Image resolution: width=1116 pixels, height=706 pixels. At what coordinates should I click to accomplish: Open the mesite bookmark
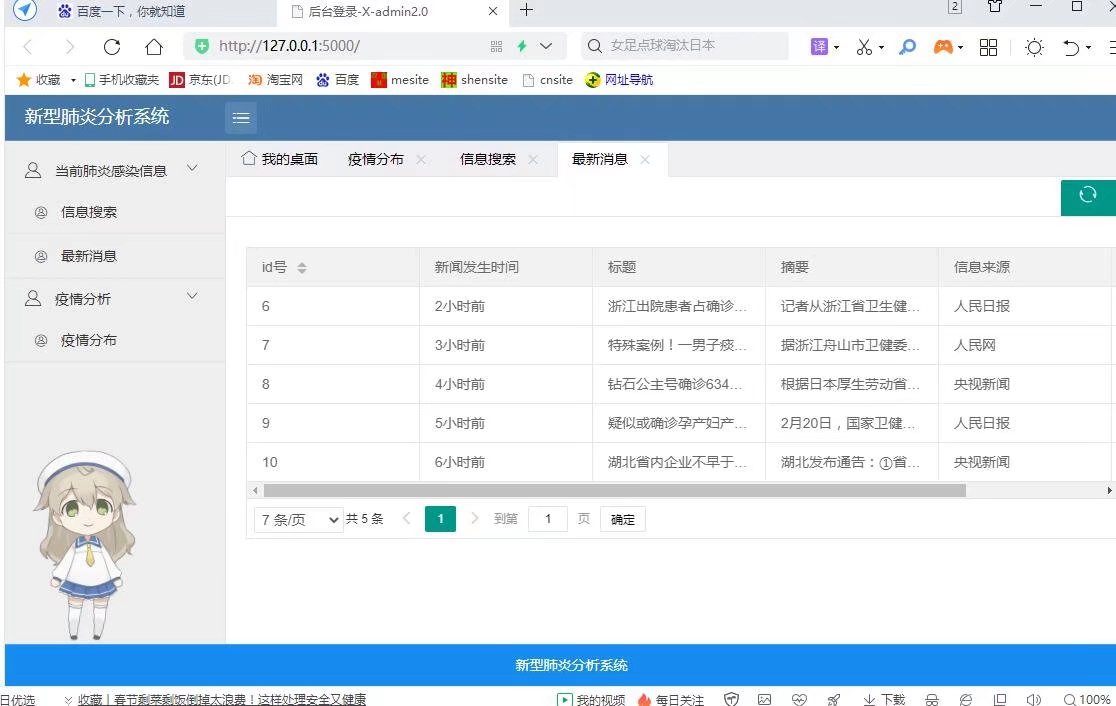(x=400, y=80)
